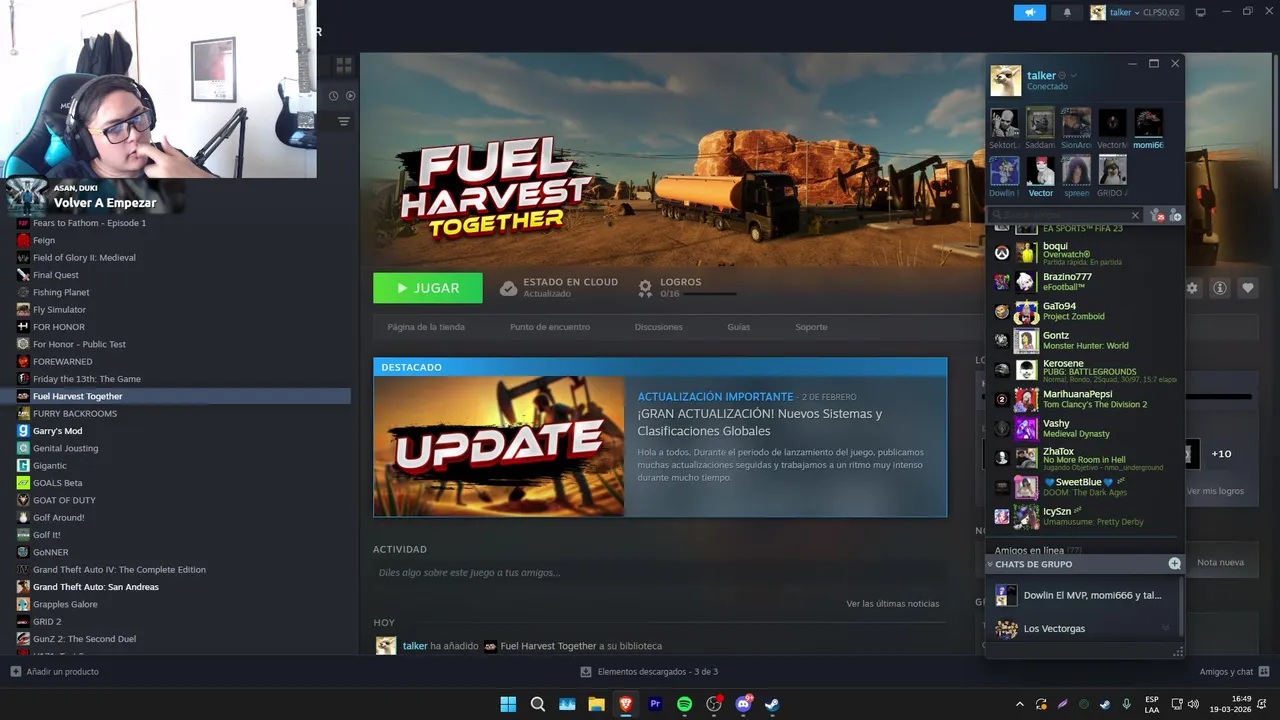Toggle the ready-to-play filter icon

pyautogui.click(x=350, y=96)
